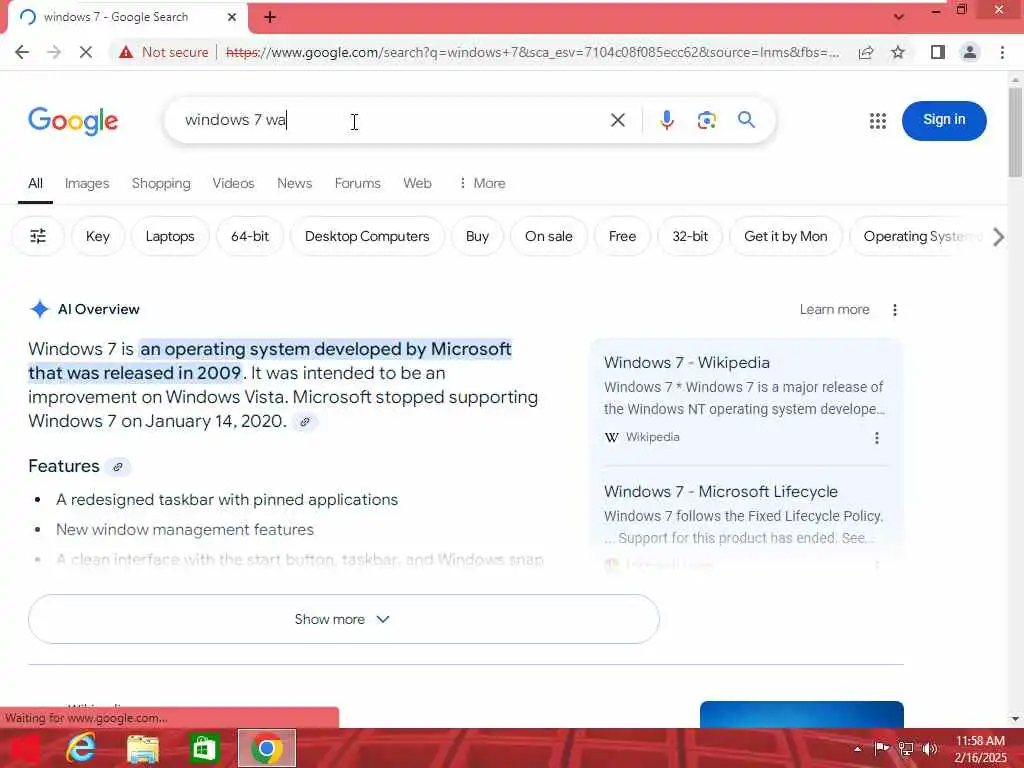The image size is (1024, 768).
Task: Toggle the browser side panel
Action: tap(938, 52)
